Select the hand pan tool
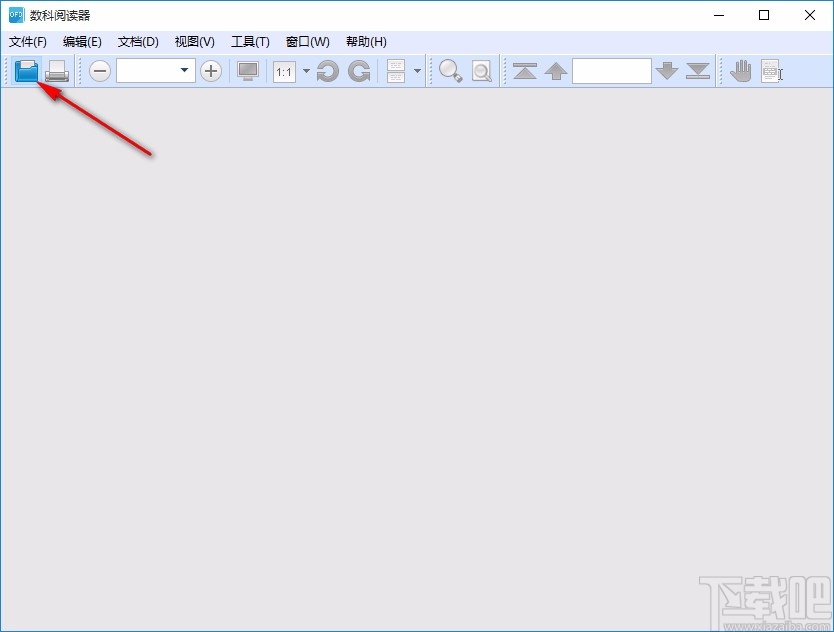The height and width of the screenshot is (632, 834). (740, 71)
